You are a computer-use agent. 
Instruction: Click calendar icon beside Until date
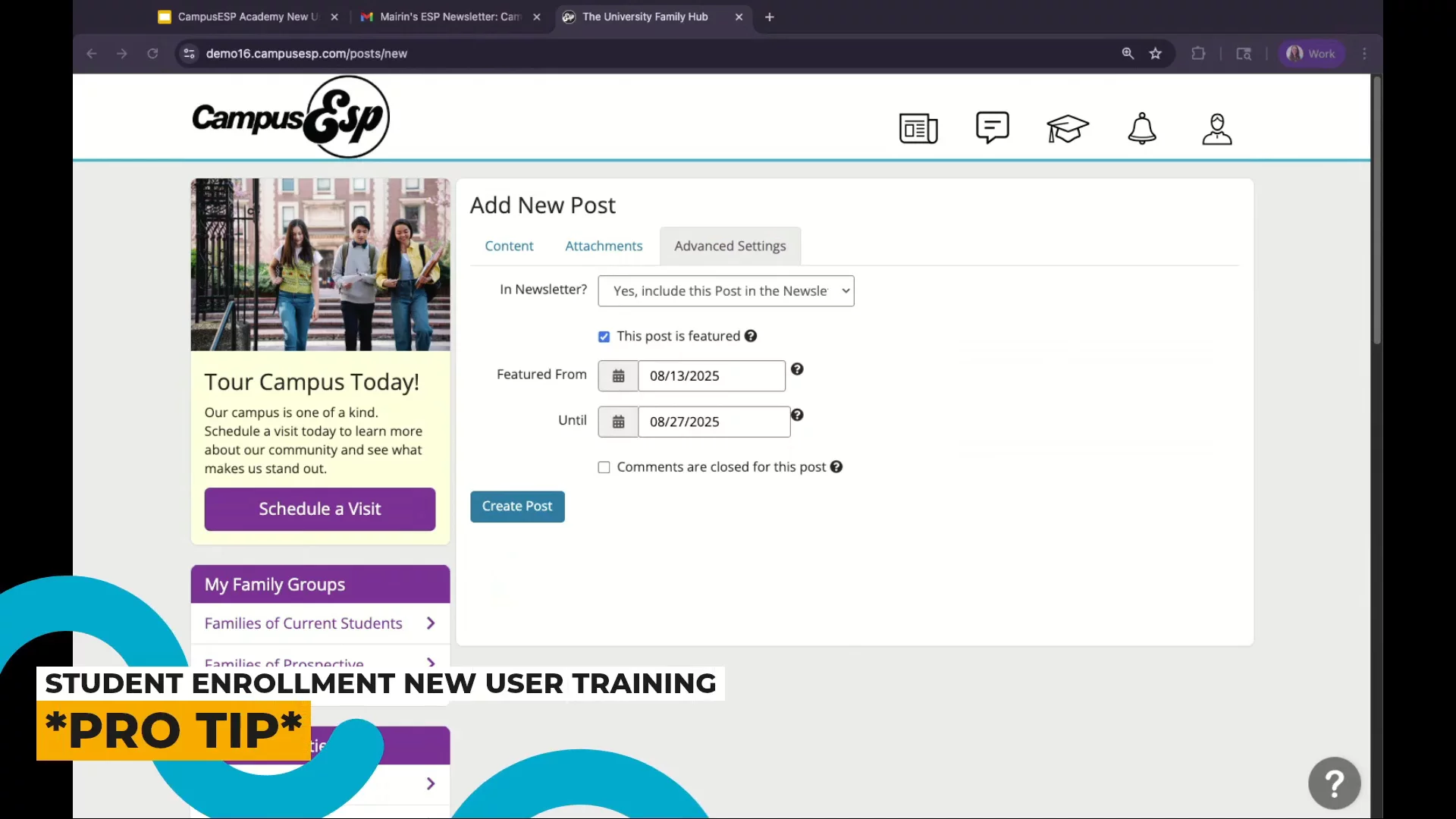click(x=618, y=422)
